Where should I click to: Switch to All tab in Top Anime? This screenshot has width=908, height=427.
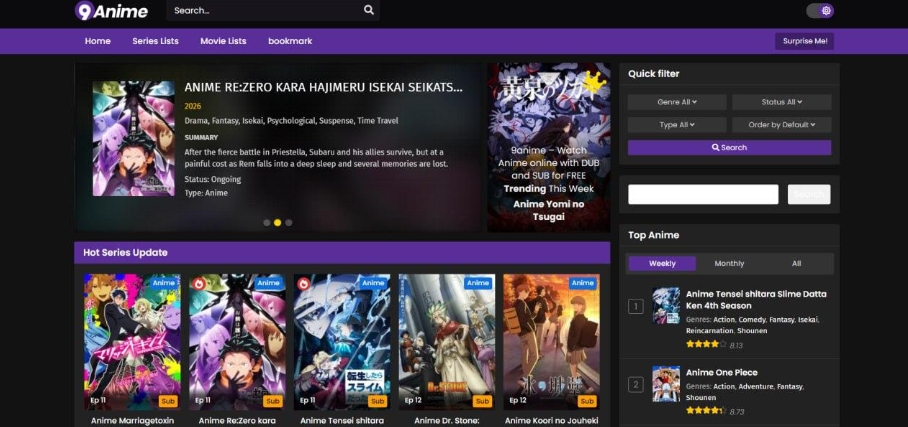point(796,264)
